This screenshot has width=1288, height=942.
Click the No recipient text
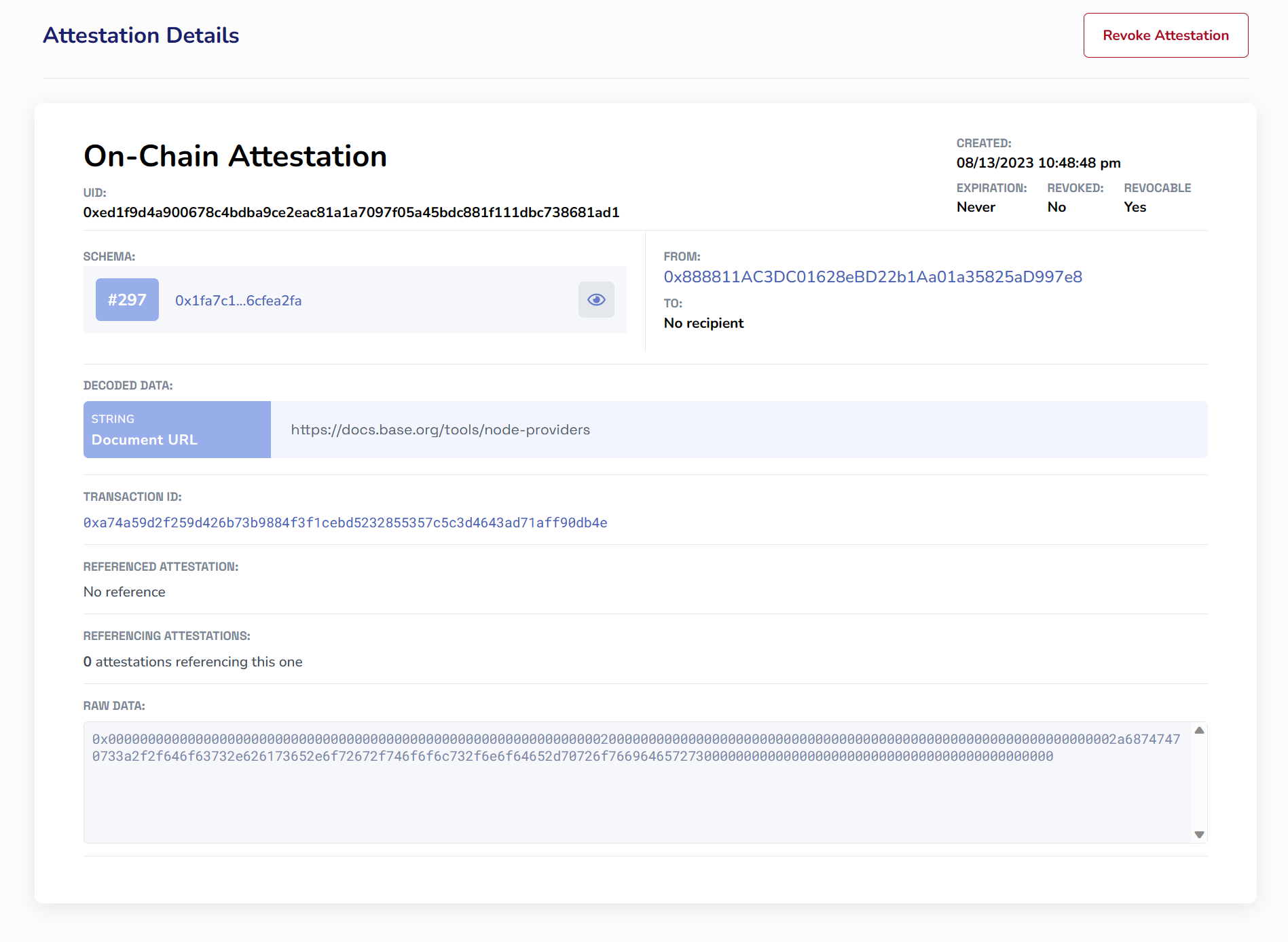click(x=703, y=323)
